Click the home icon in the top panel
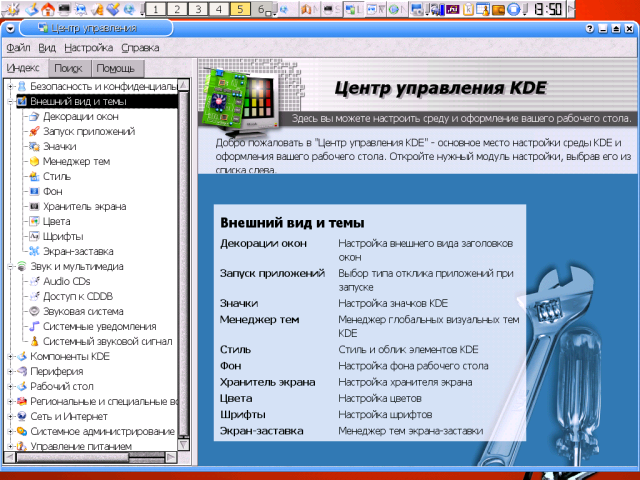The height and width of the screenshot is (480, 640). 49,9
